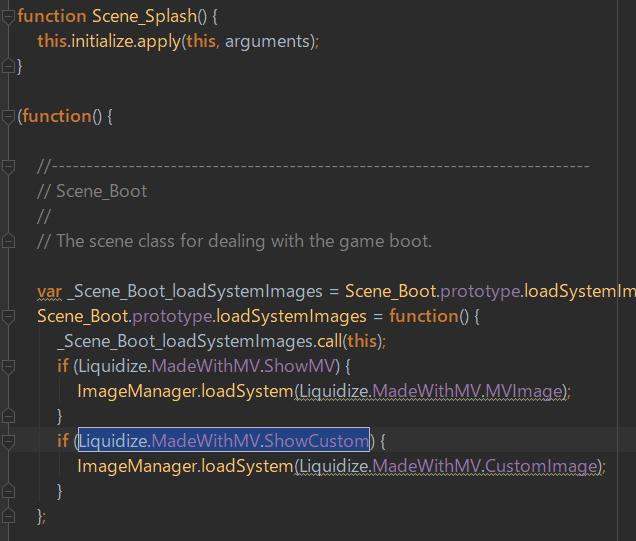Viewport: 636px width, 541px height.
Task: Fold the if ShowCustom block
Action: pyautogui.click(x=8, y=441)
